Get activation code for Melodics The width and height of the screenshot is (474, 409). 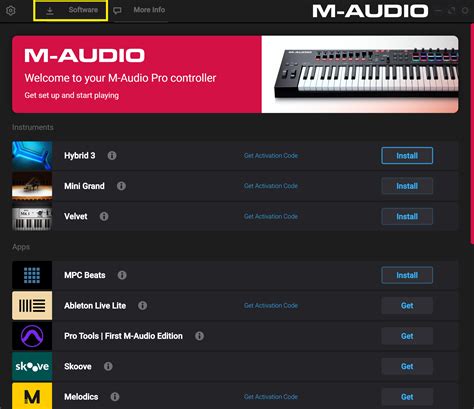tap(271, 397)
